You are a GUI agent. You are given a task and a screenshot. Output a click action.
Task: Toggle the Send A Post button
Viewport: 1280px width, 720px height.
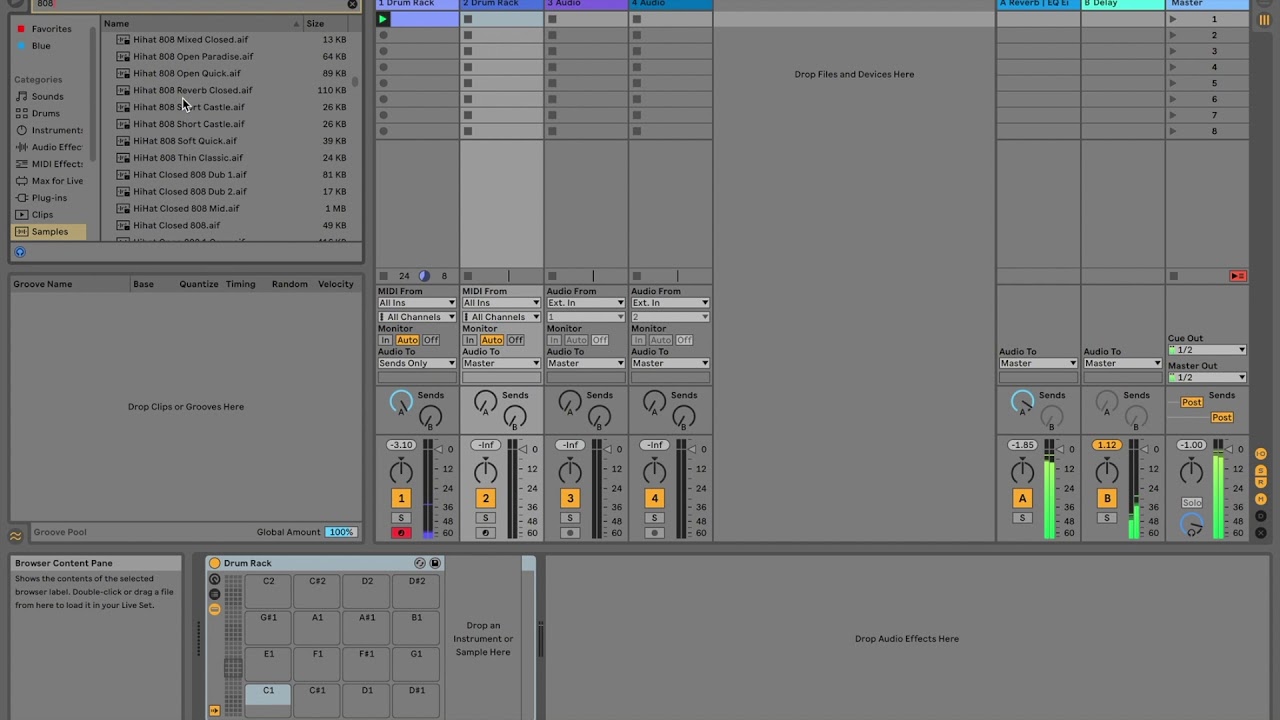(1191, 403)
